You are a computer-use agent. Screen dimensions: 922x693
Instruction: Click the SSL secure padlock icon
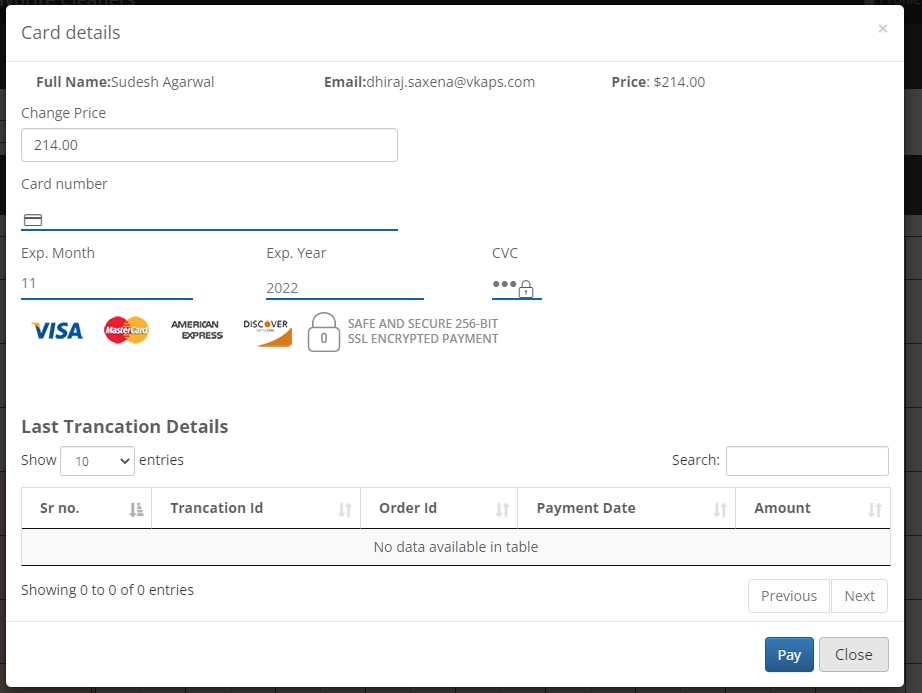323,332
